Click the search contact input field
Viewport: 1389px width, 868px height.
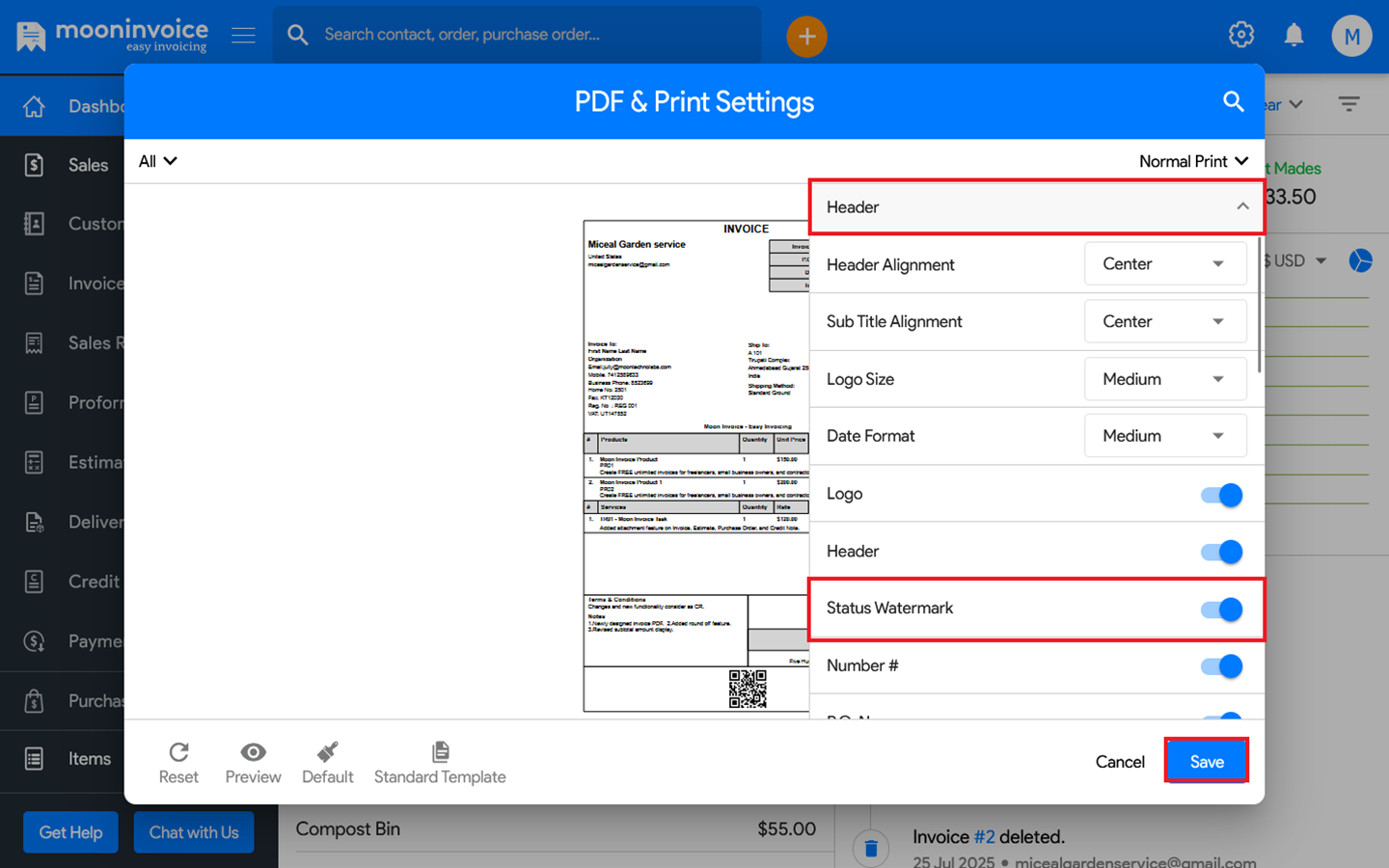[x=517, y=35]
